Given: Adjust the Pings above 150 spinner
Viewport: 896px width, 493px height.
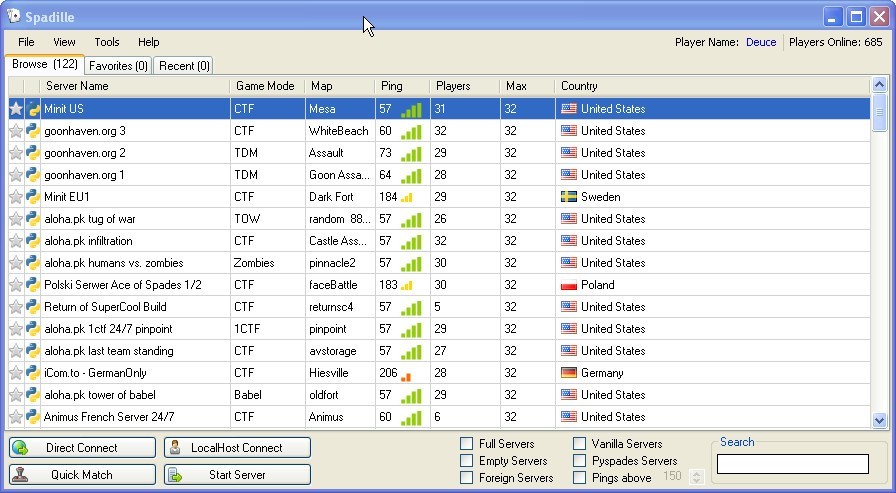Looking at the screenshot, I should (x=696, y=476).
